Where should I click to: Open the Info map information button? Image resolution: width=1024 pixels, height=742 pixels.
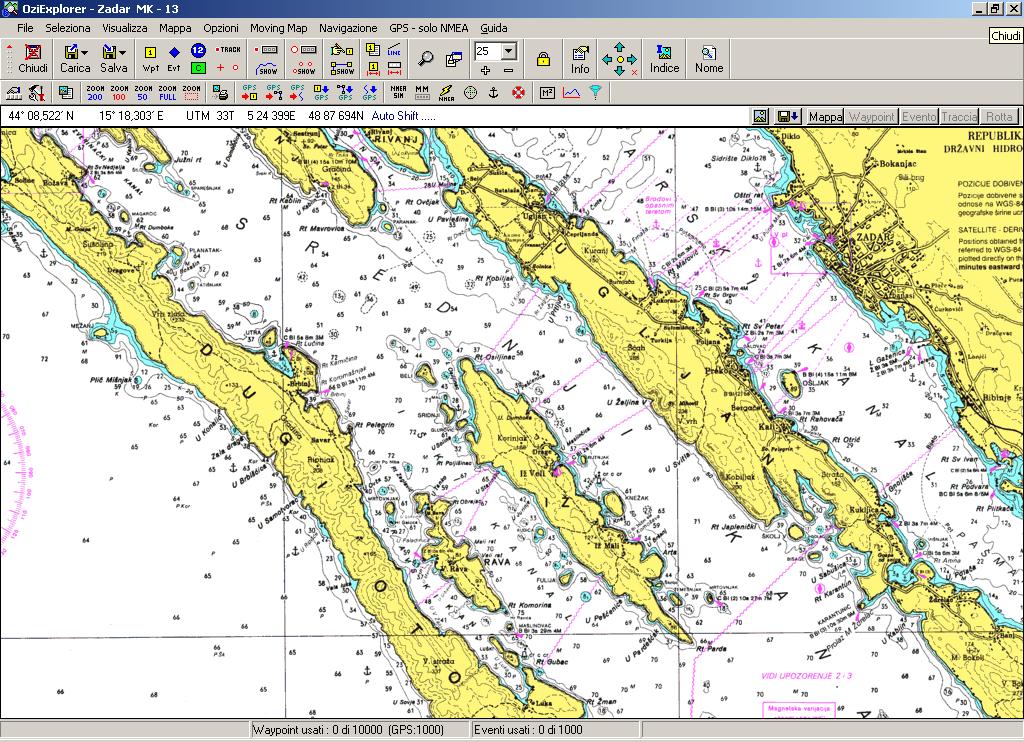[x=580, y=59]
